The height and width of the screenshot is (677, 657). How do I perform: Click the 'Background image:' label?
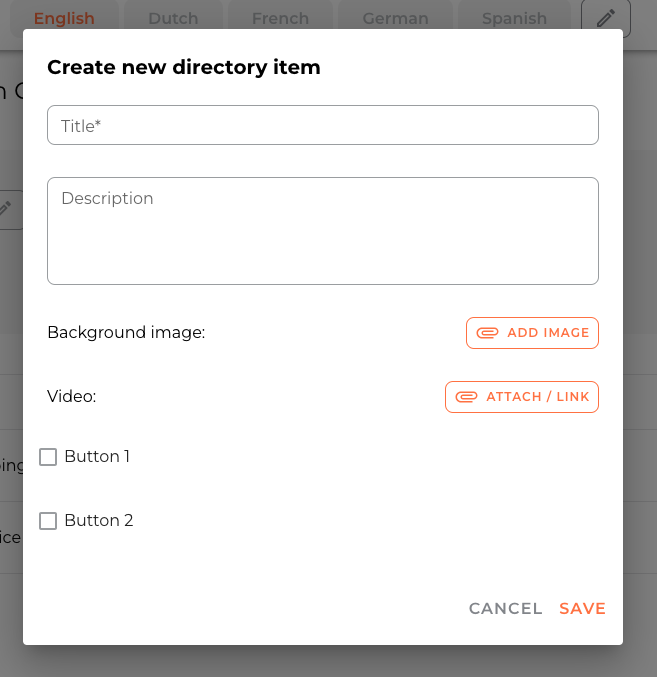pyautogui.click(x=126, y=332)
